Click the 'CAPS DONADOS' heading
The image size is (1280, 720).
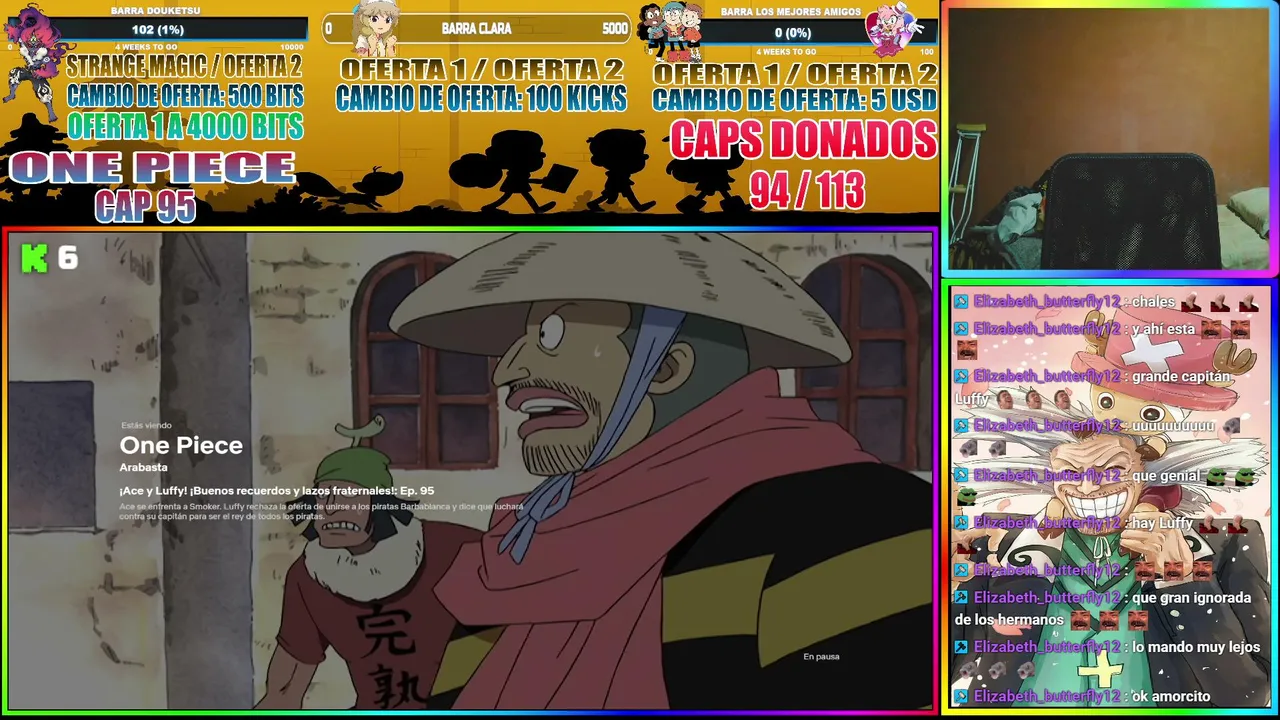coord(803,140)
